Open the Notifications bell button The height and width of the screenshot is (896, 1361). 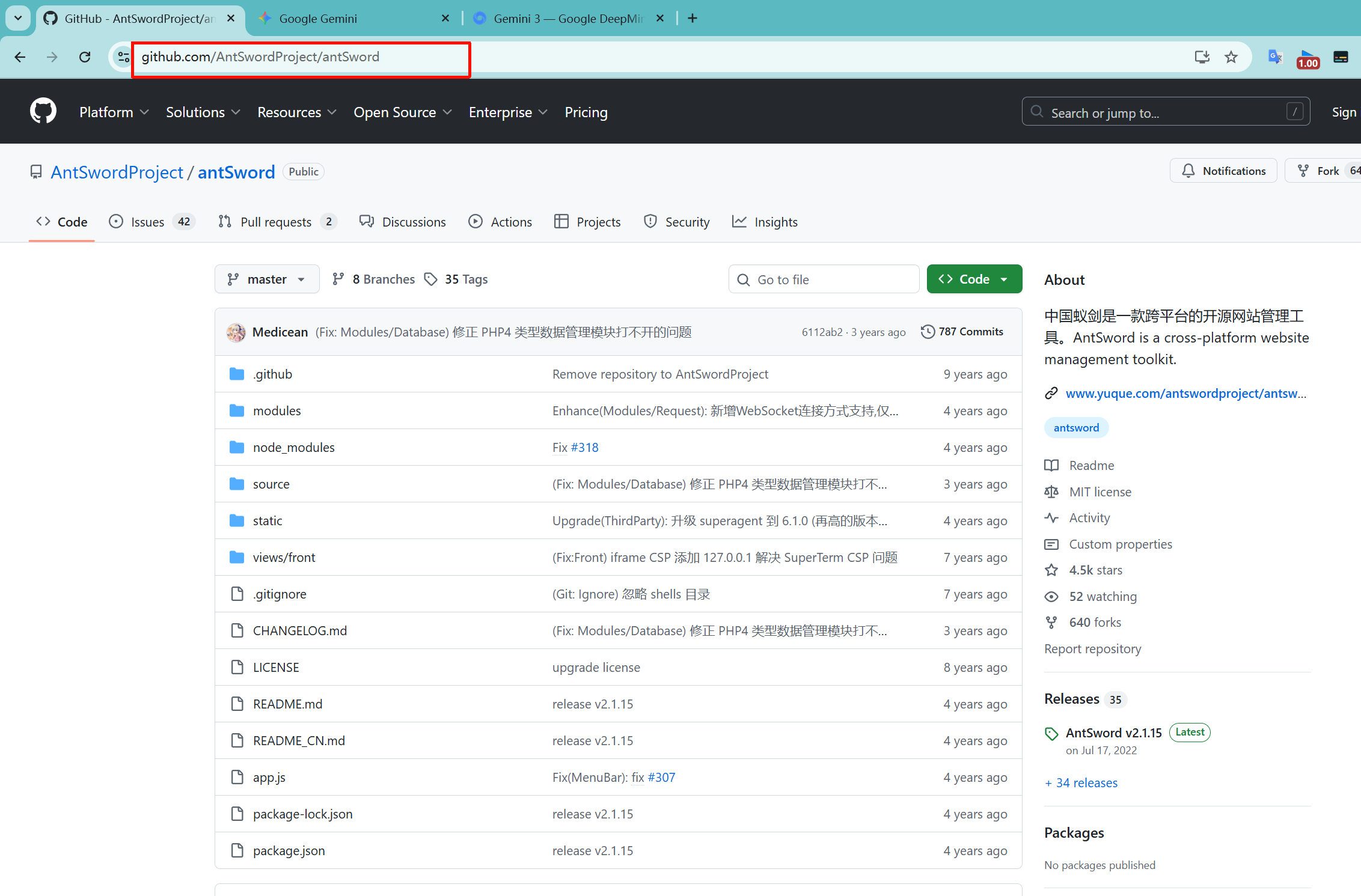point(1223,171)
